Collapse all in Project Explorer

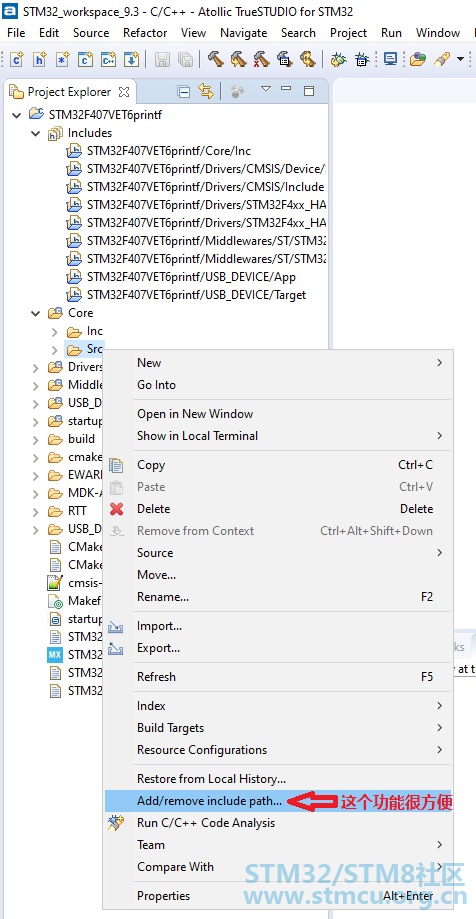[184, 91]
